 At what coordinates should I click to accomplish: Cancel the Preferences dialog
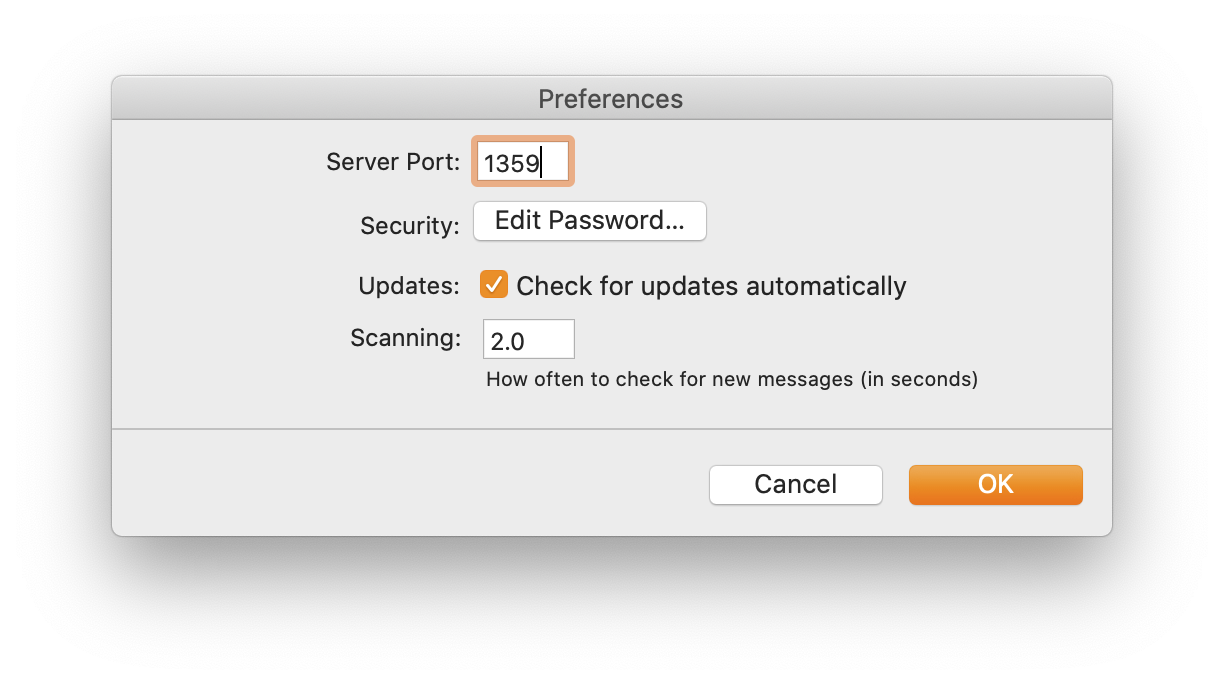coord(796,485)
